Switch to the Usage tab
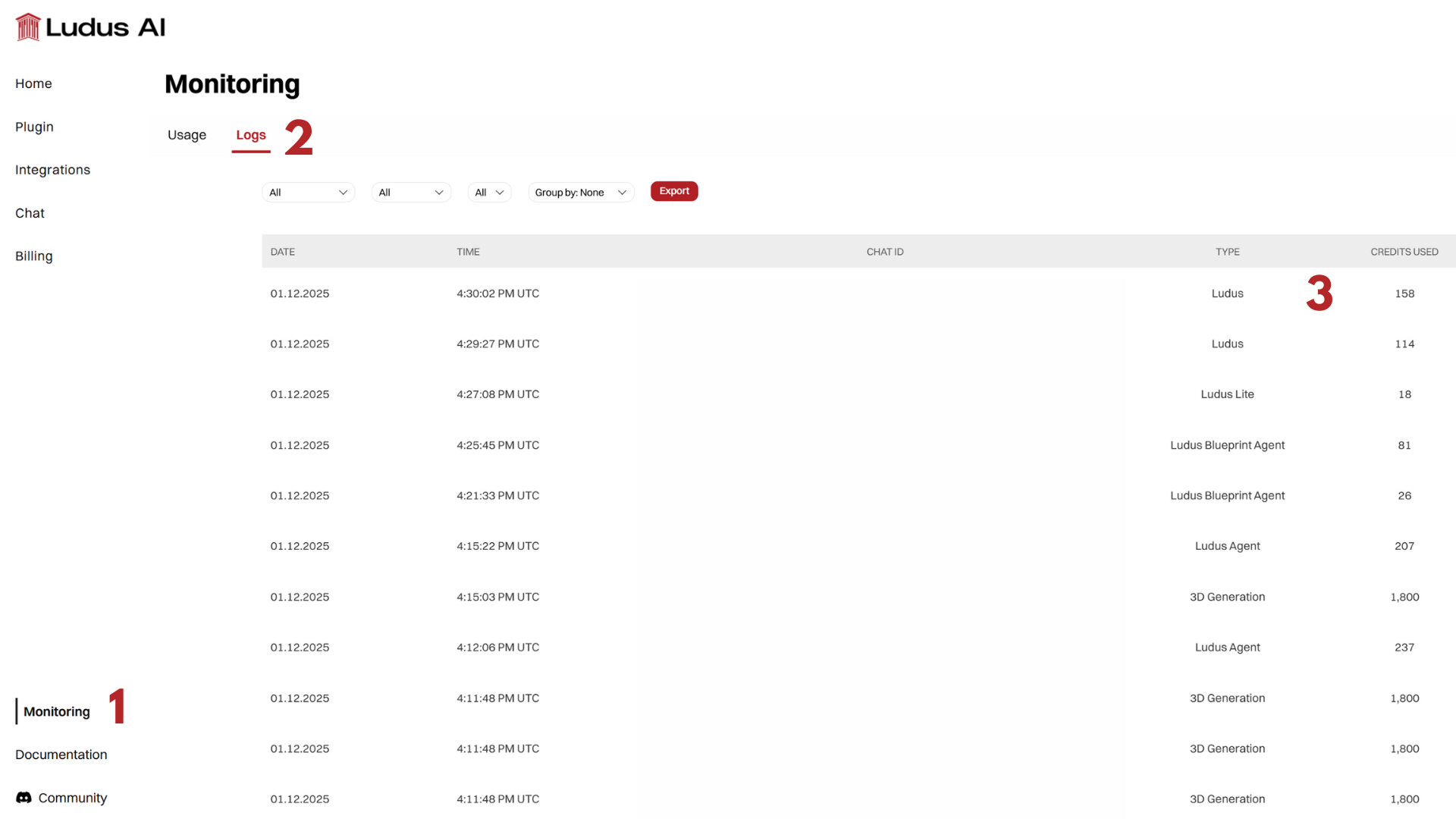 click(x=187, y=135)
